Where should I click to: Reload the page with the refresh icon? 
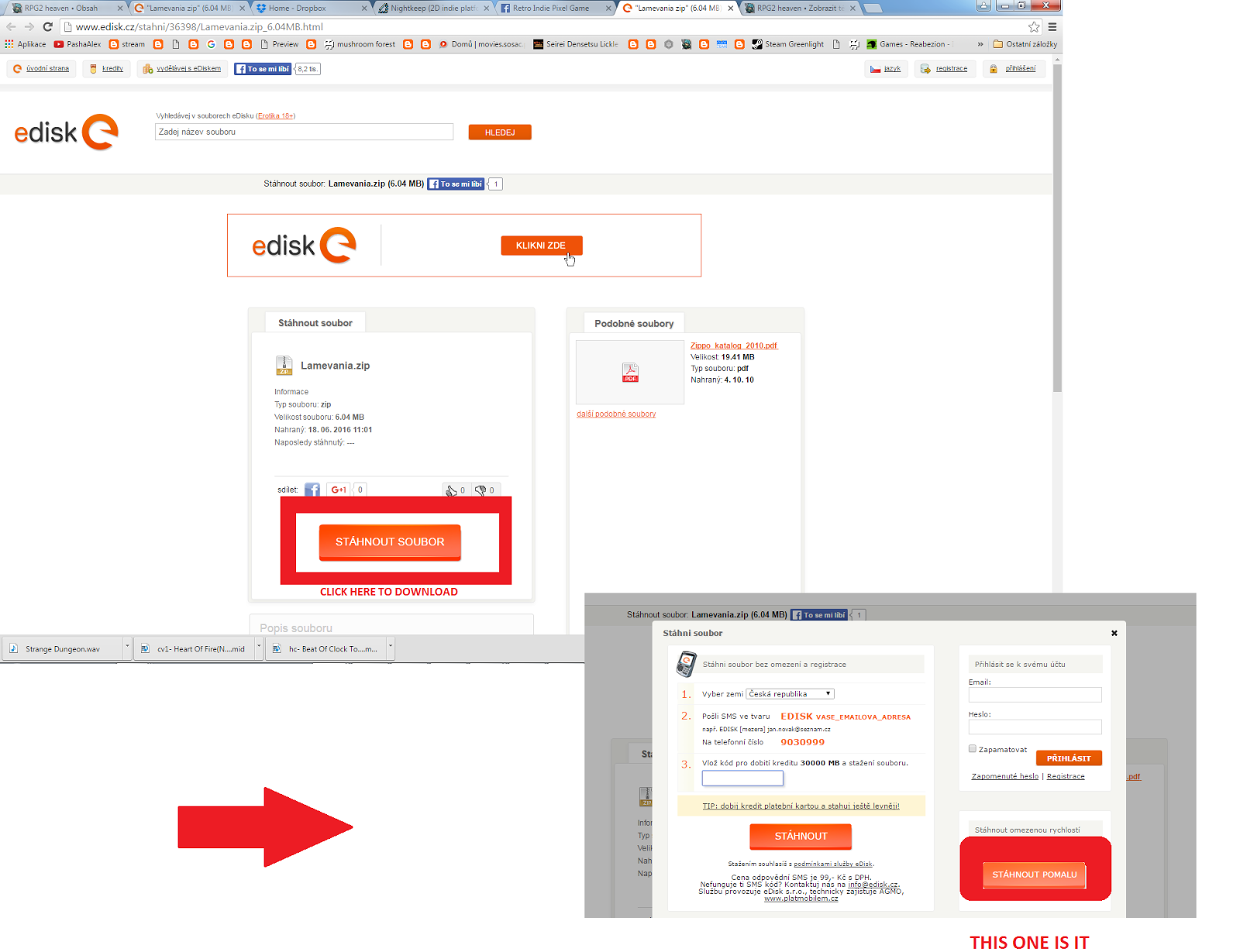pyautogui.click(x=48, y=26)
